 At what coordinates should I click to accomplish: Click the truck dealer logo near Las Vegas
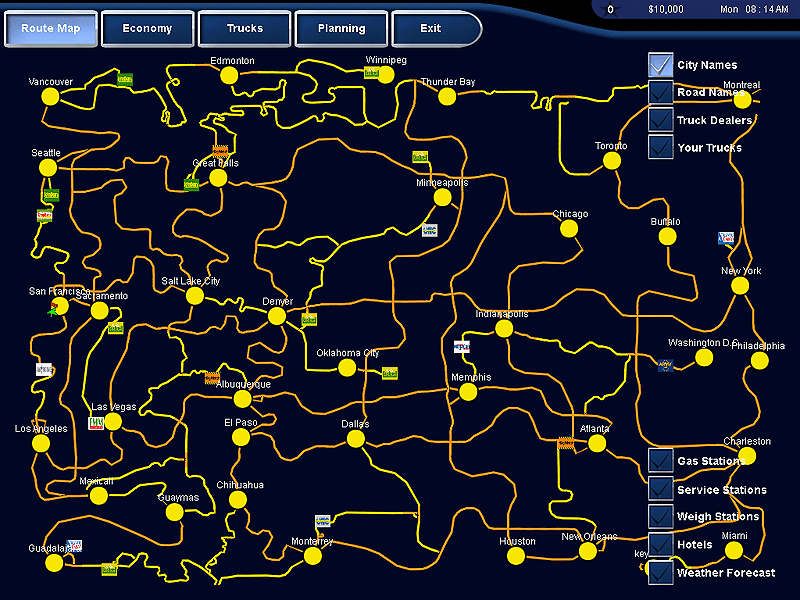tap(96, 423)
